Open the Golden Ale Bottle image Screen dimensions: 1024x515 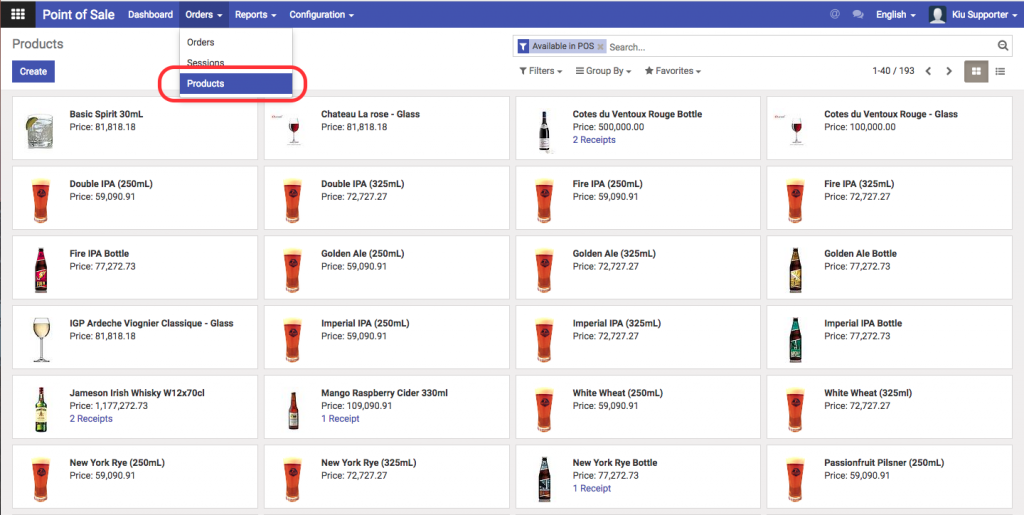[795, 270]
